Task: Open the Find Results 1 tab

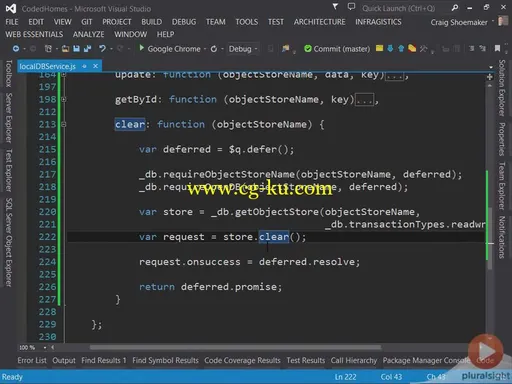Action: point(104,360)
